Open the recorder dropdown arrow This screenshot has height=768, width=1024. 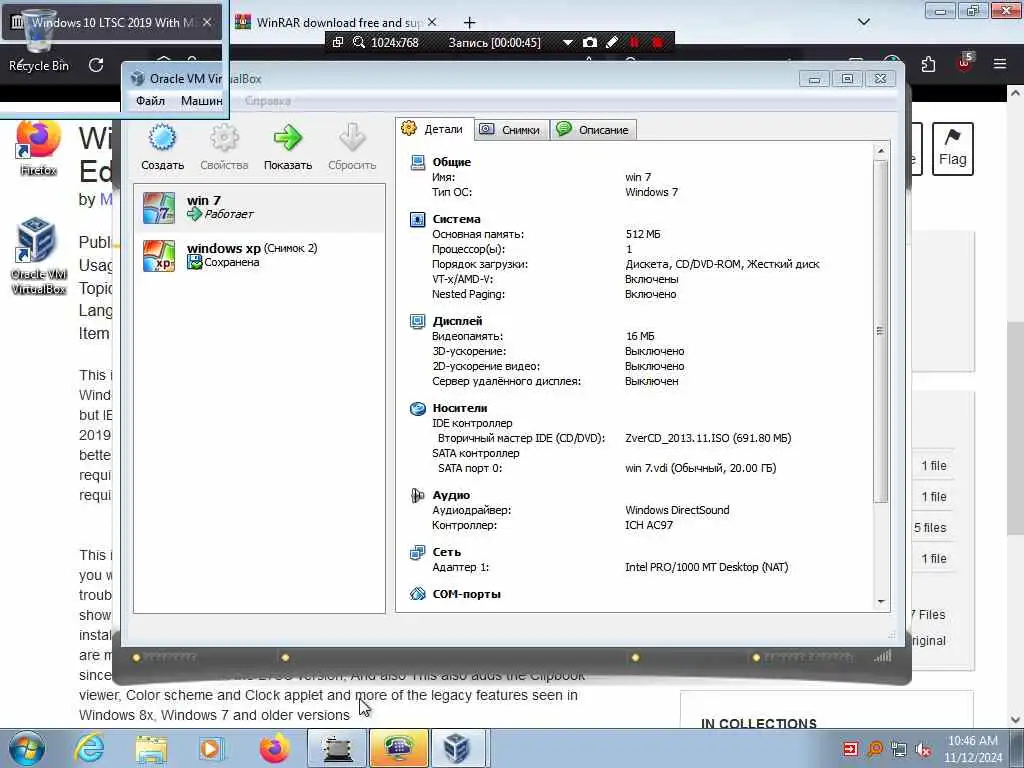pyautogui.click(x=568, y=42)
